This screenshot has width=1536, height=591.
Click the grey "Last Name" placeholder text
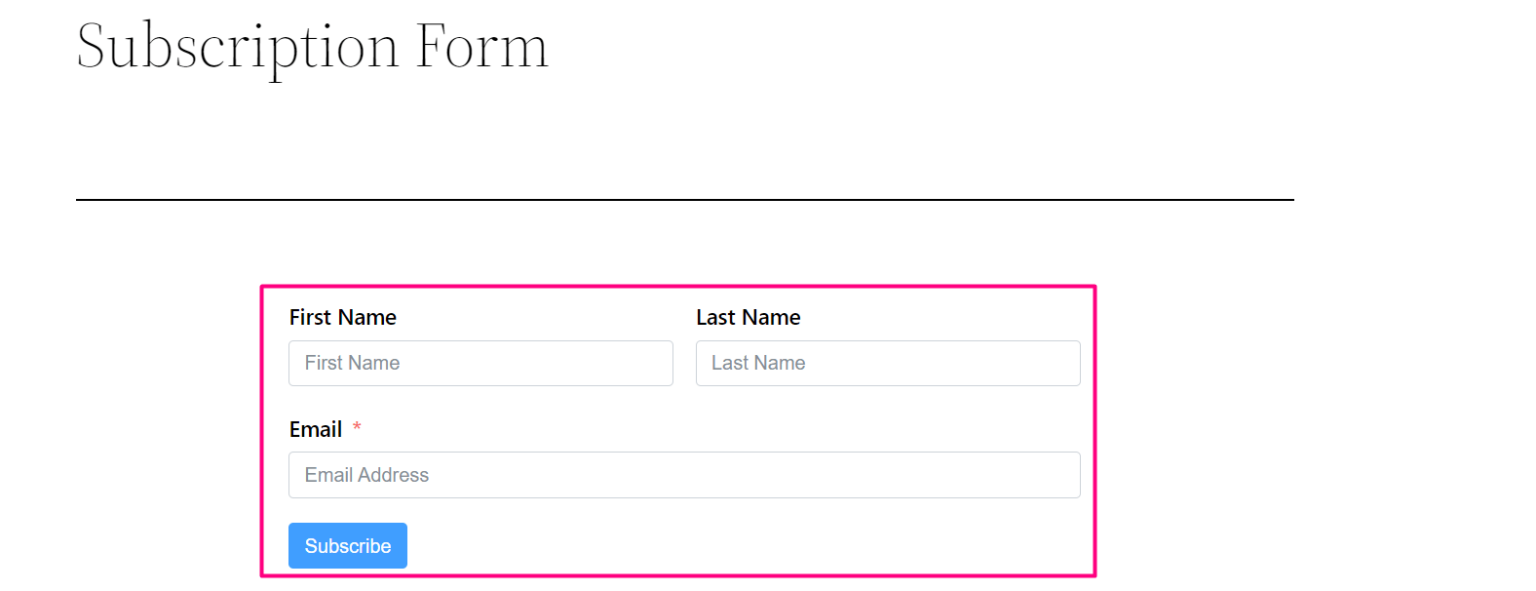[x=758, y=363]
